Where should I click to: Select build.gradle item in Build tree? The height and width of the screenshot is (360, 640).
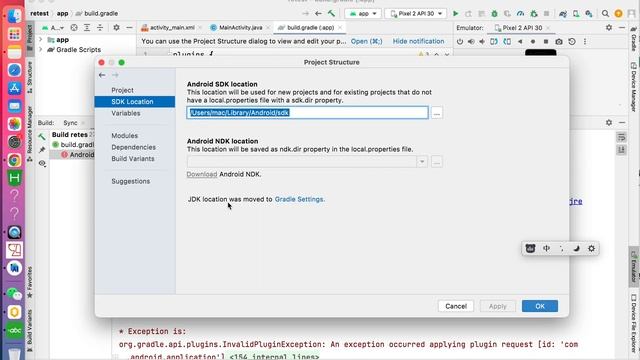(73, 144)
